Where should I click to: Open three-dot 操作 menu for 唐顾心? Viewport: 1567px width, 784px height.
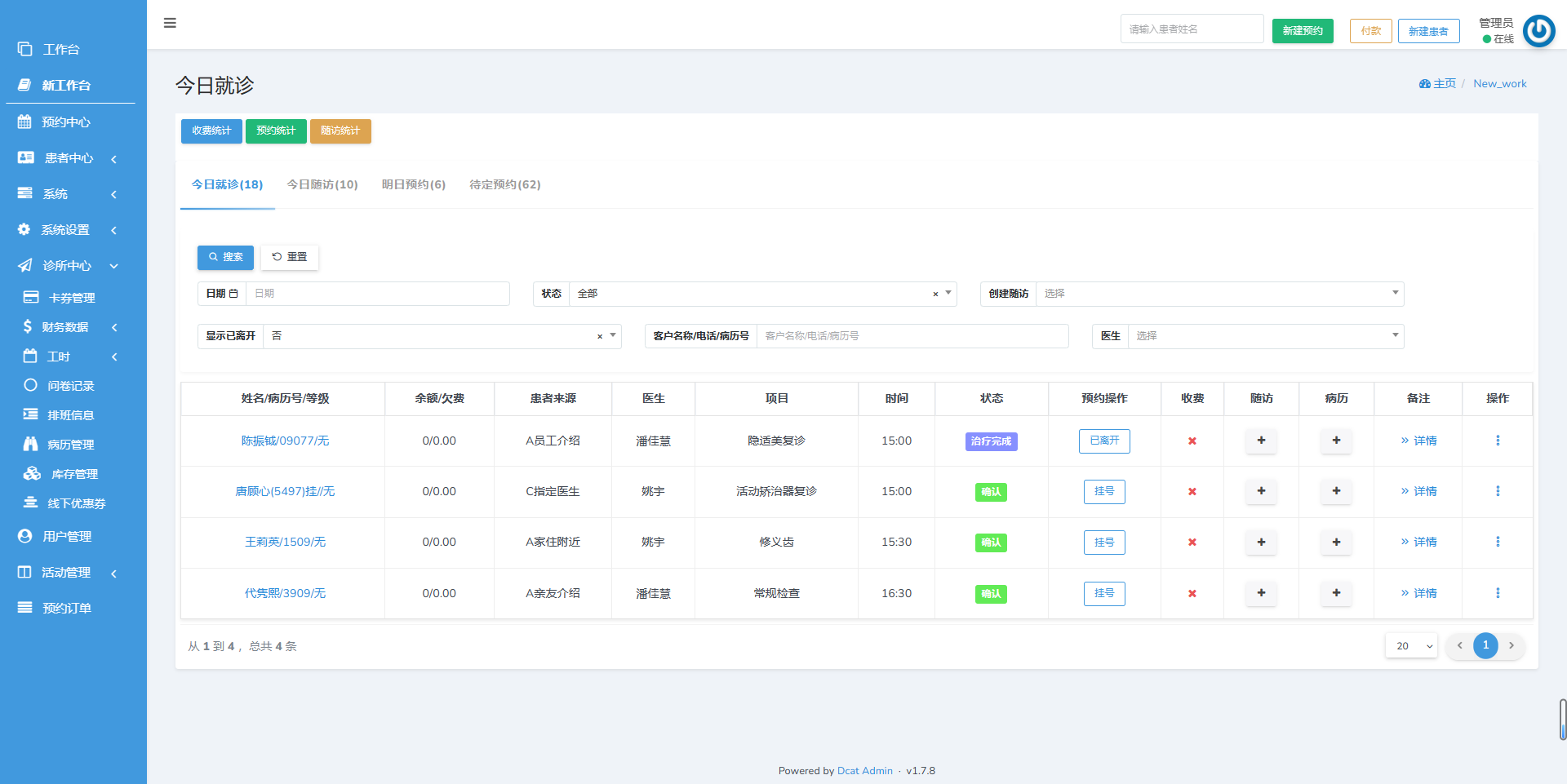(x=1498, y=491)
